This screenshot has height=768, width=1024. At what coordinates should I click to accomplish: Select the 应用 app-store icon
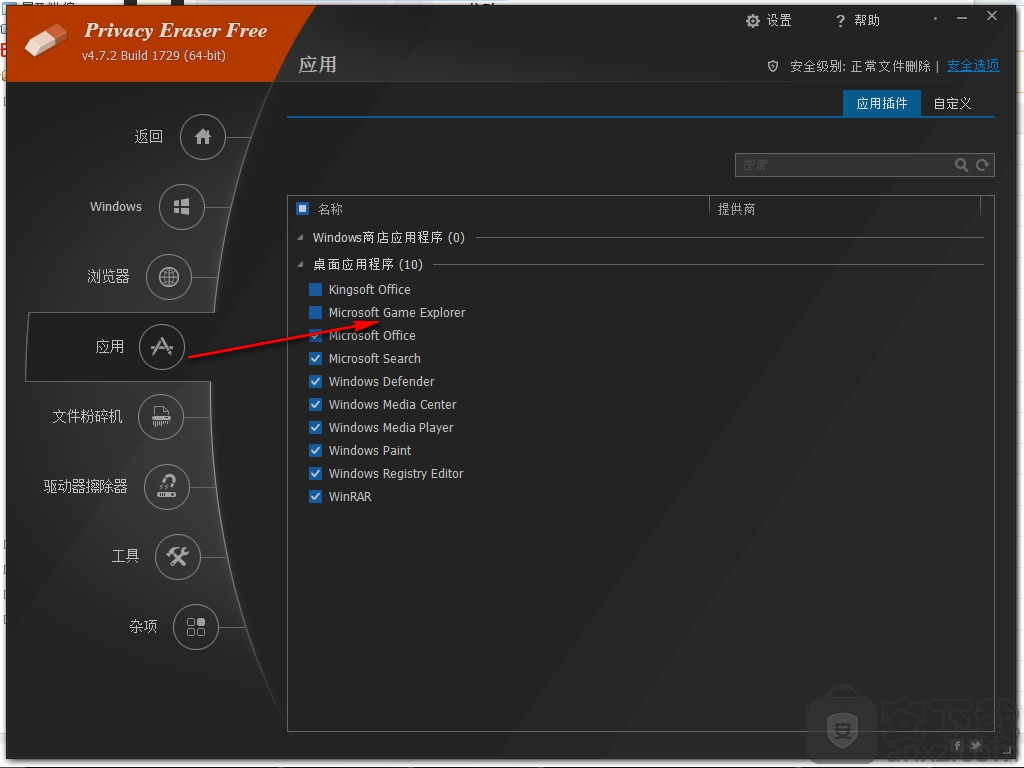pyautogui.click(x=162, y=347)
